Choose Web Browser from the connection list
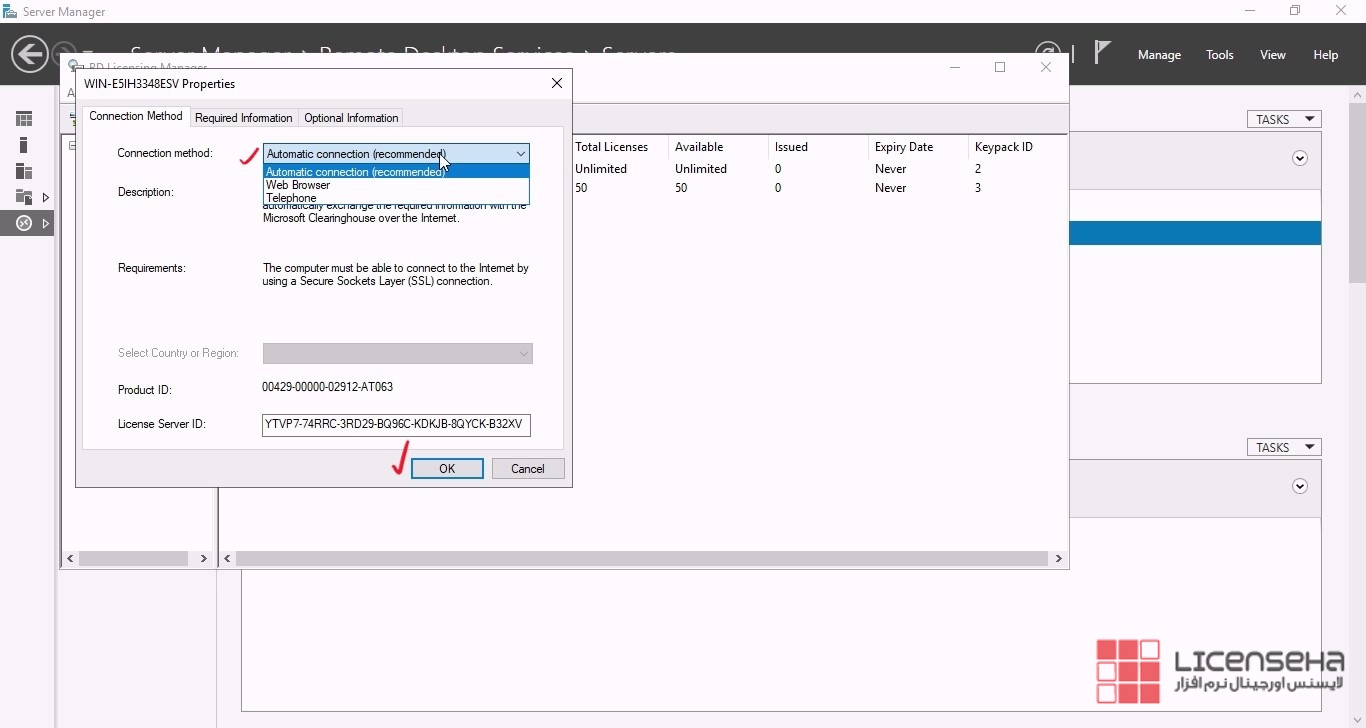This screenshot has width=1366, height=728. [298, 185]
